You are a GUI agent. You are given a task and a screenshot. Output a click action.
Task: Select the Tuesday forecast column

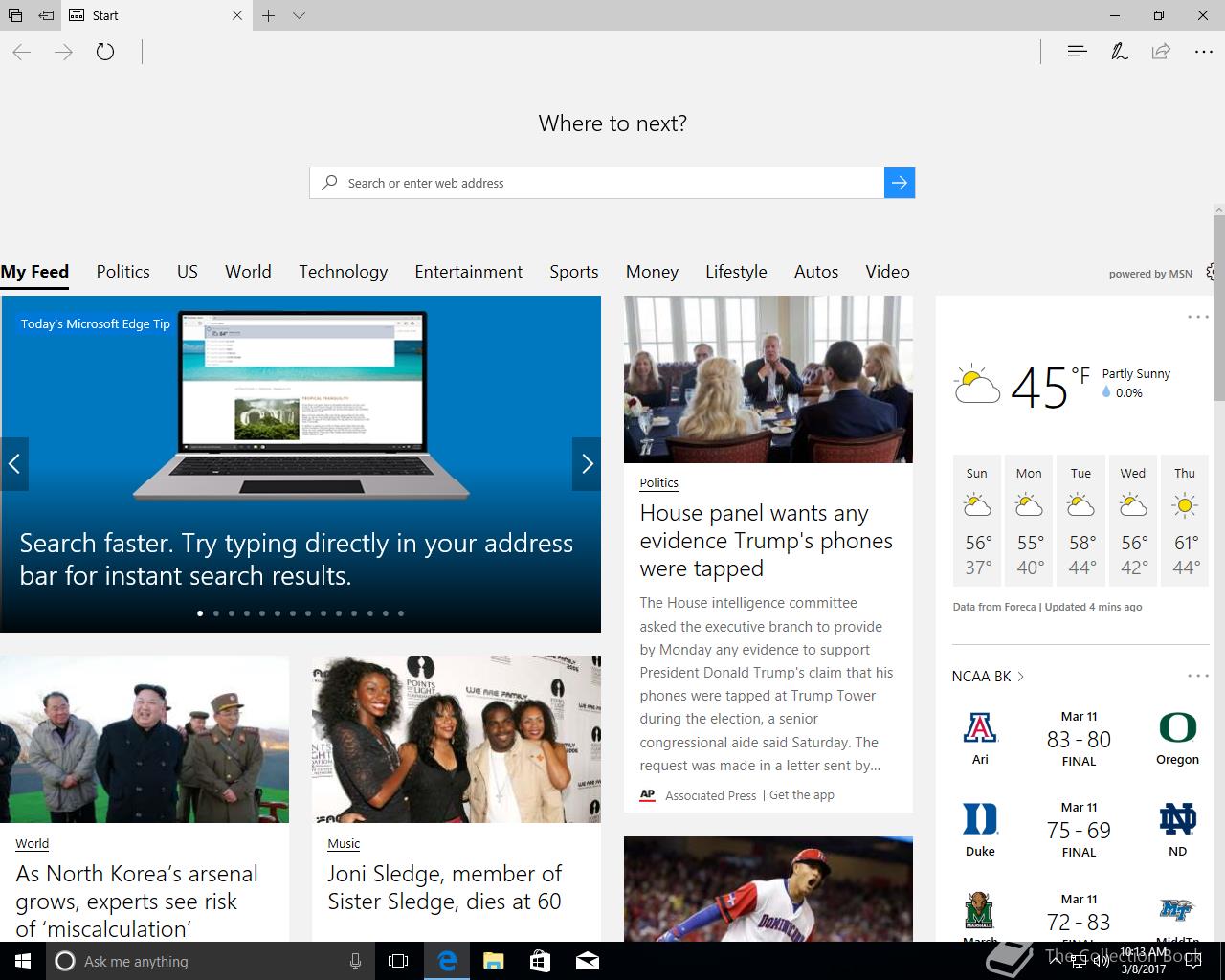click(x=1080, y=522)
